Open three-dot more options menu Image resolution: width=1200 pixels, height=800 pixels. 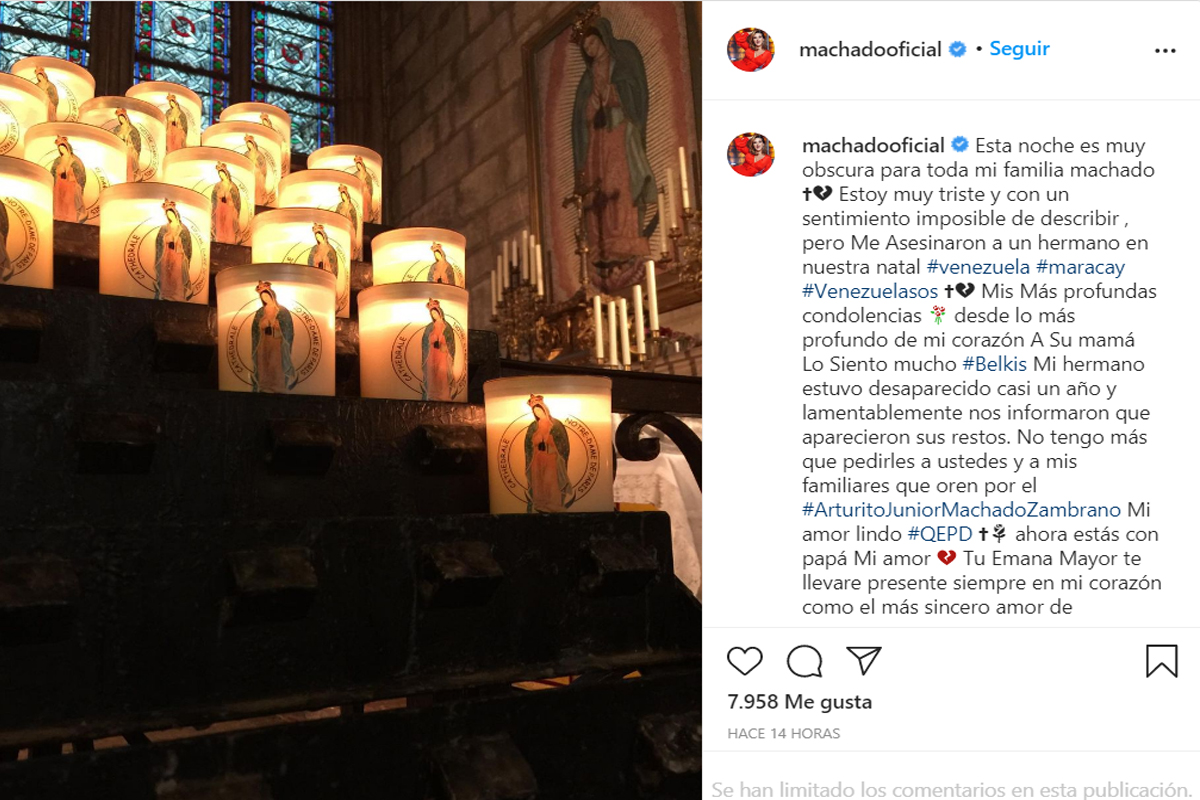coord(1165,51)
